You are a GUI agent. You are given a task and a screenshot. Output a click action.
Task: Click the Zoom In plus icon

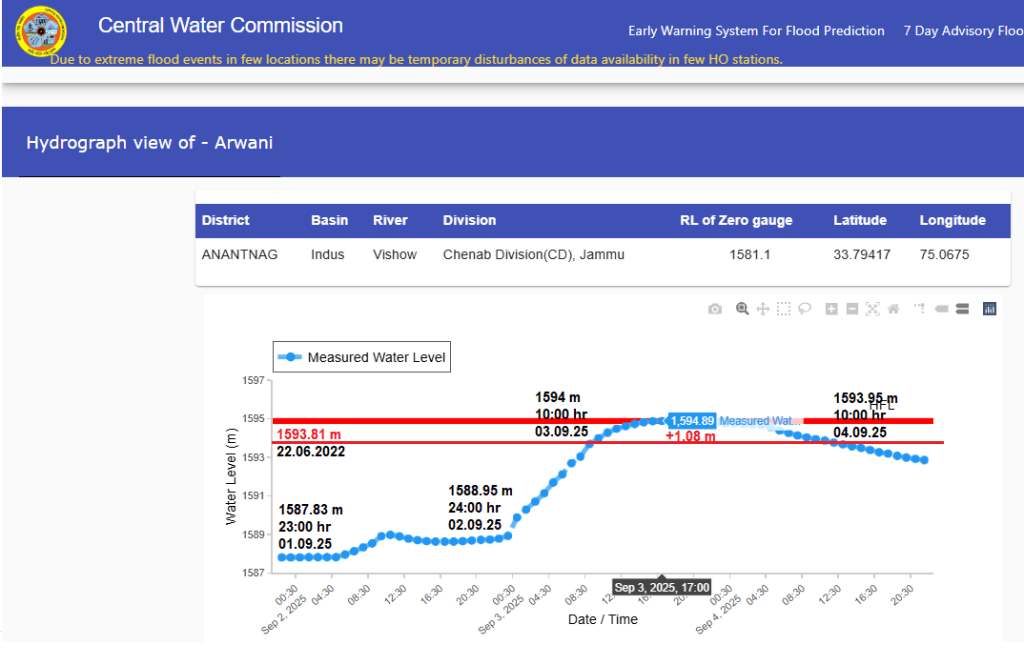point(831,309)
